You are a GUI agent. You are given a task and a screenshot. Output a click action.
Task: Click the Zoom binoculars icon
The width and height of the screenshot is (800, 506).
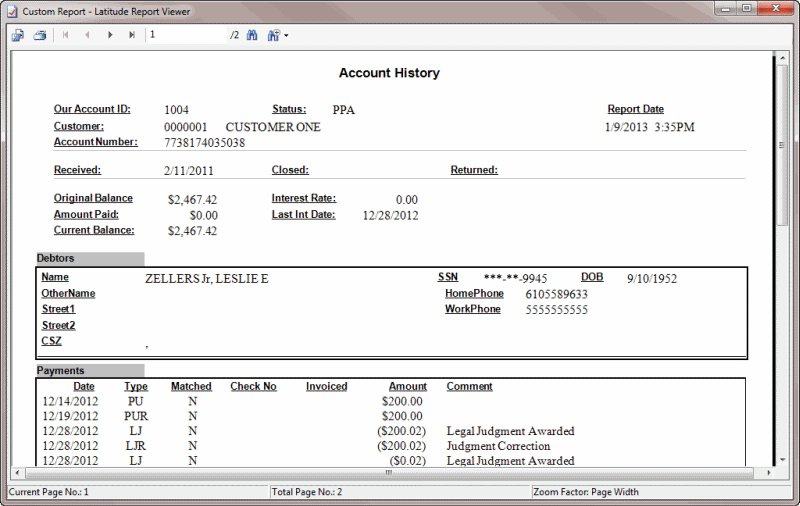273,35
